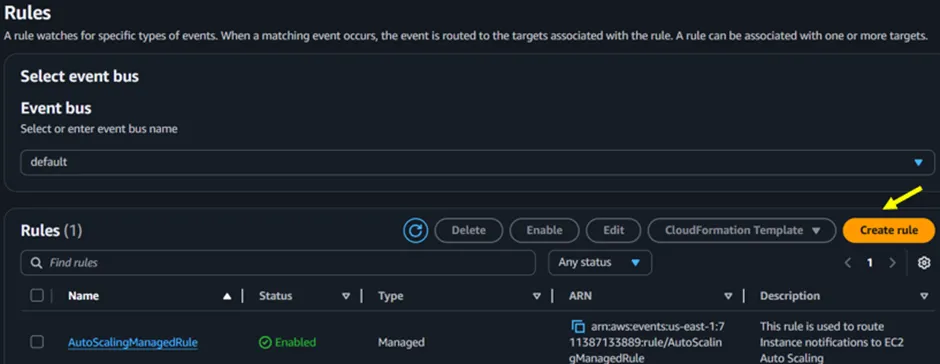940x364 pixels.
Task: Open rules table preferences gear
Action: point(924,263)
